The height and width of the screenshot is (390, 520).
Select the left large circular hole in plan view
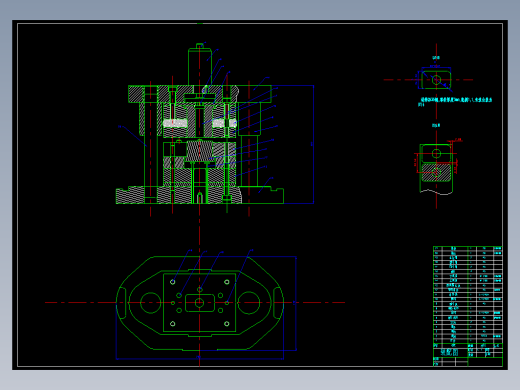point(151,303)
